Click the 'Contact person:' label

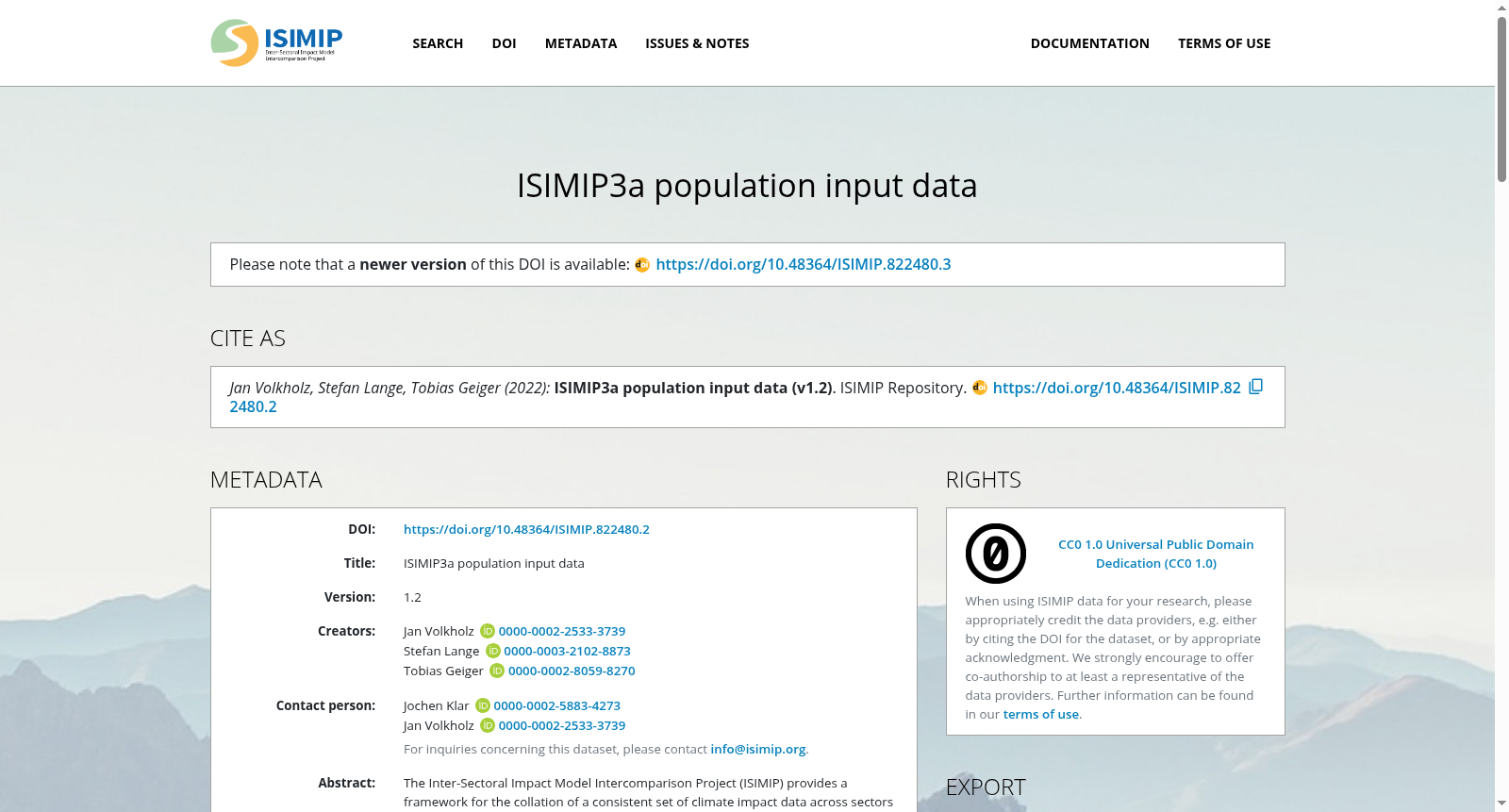point(325,705)
